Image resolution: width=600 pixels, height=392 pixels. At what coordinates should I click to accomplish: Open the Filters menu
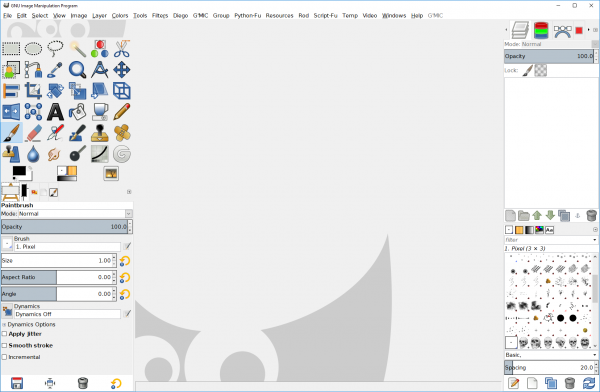tap(160, 15)
